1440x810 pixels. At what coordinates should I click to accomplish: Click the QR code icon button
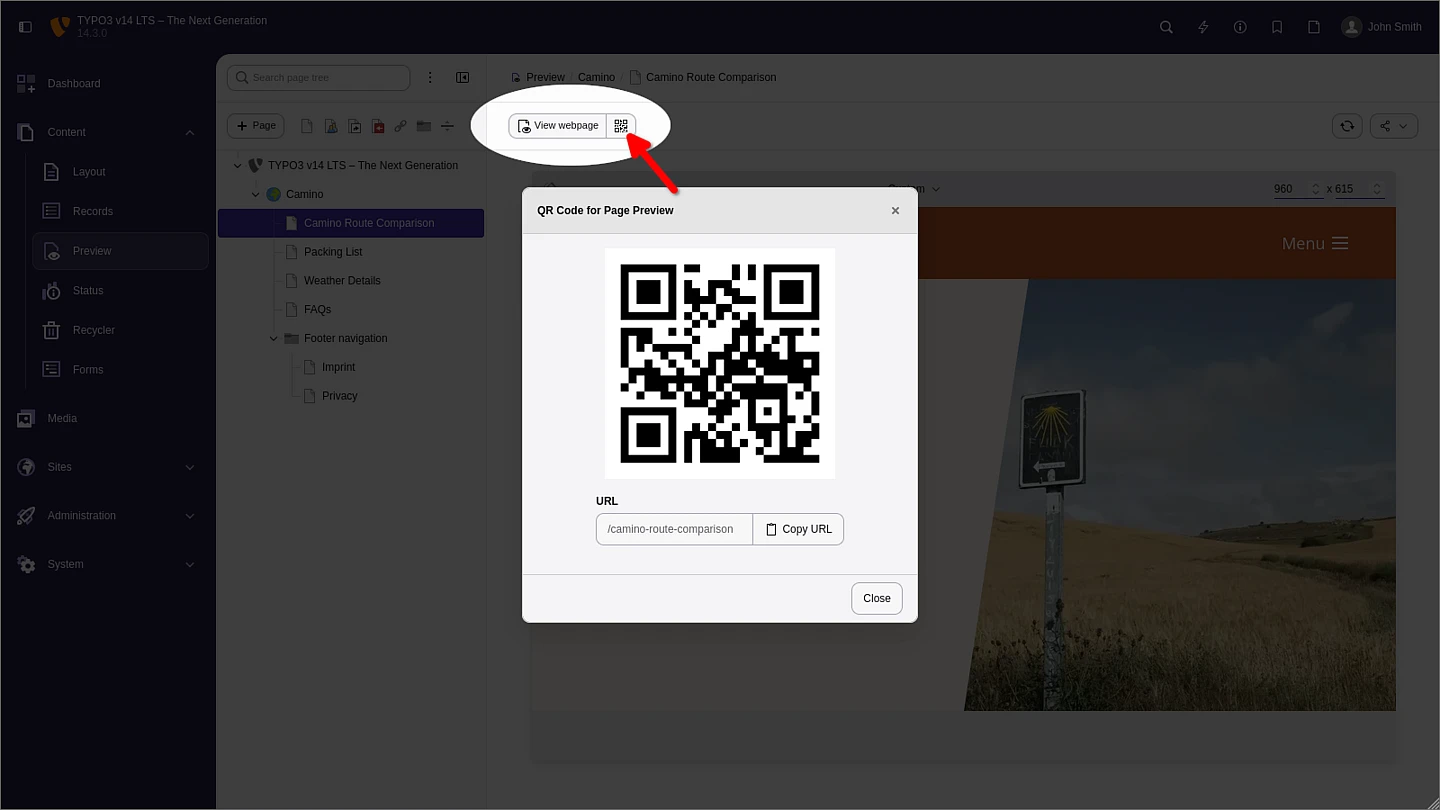click(621, 126)
